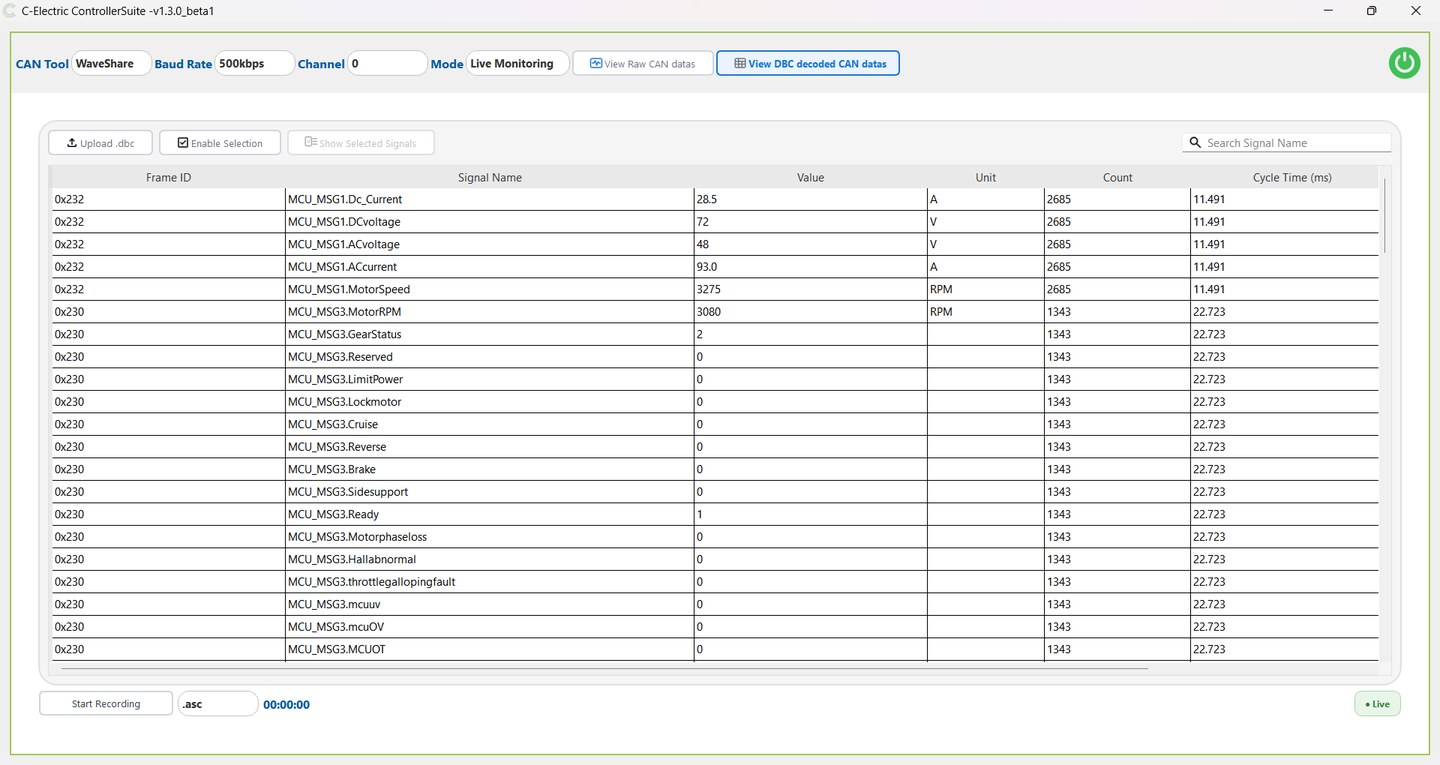Click the Live status indicator
This screenshot has width=1440, height=765.
[1377, 704]
